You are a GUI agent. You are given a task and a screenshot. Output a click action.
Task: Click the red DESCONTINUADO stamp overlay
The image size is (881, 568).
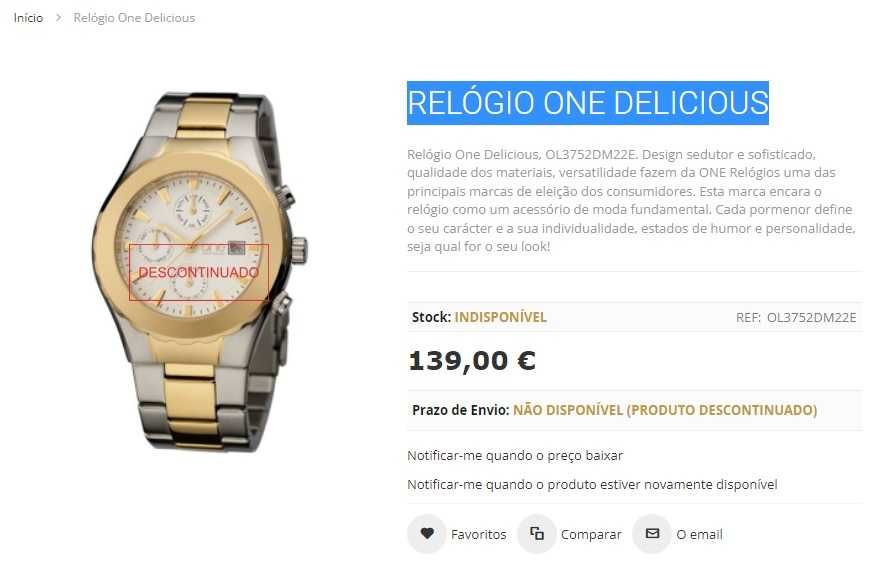(x=199, y=272)
